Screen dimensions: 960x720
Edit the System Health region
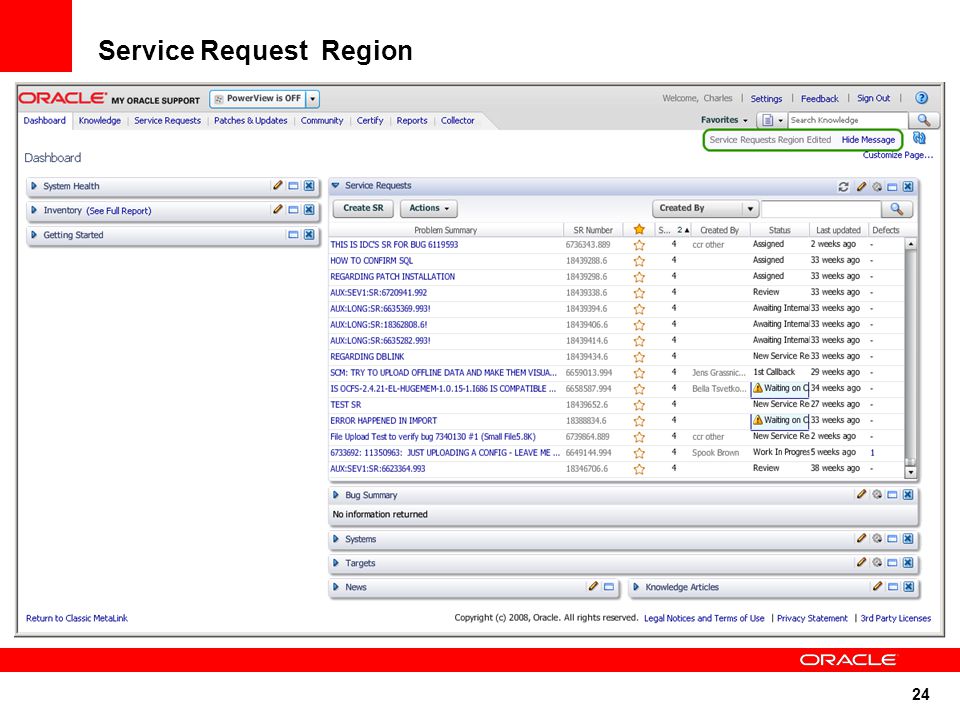[278, 186]
